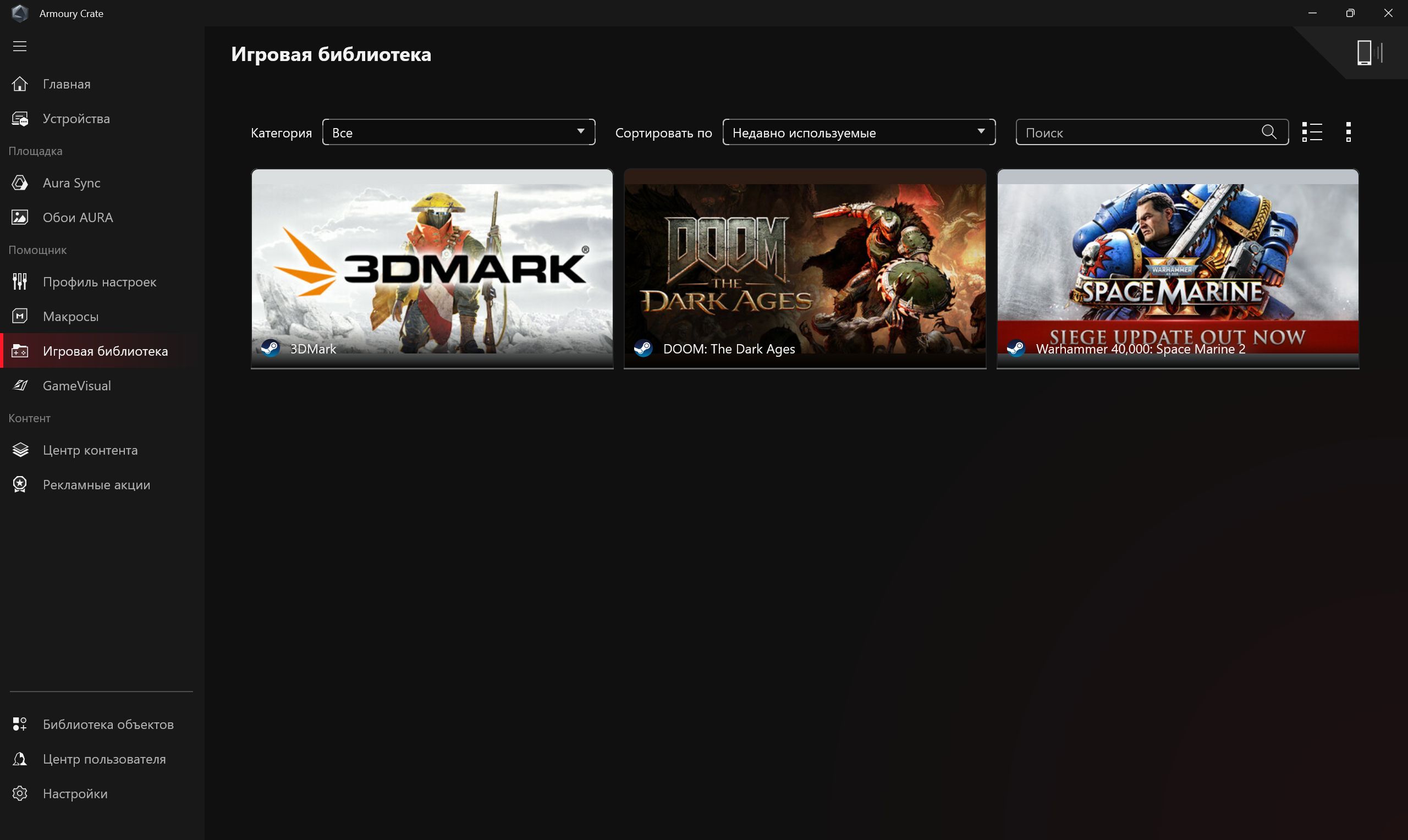Screen dimensions: 1408x840
Task: Click the Поиск search input field
Action: 1152,132
